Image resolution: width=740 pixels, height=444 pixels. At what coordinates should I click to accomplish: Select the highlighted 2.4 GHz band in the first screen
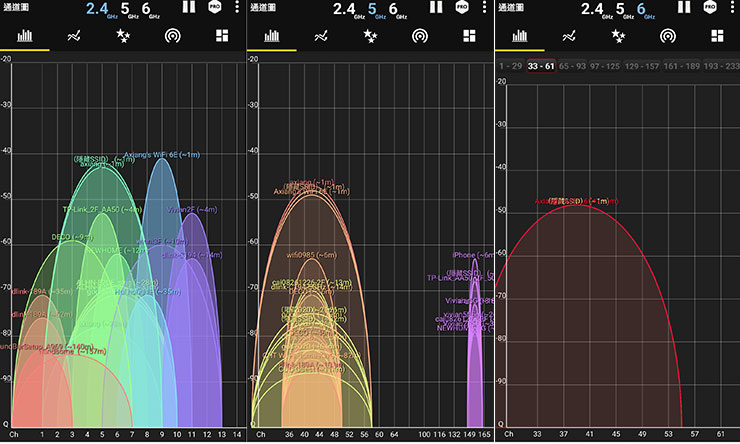coord(101,9)
